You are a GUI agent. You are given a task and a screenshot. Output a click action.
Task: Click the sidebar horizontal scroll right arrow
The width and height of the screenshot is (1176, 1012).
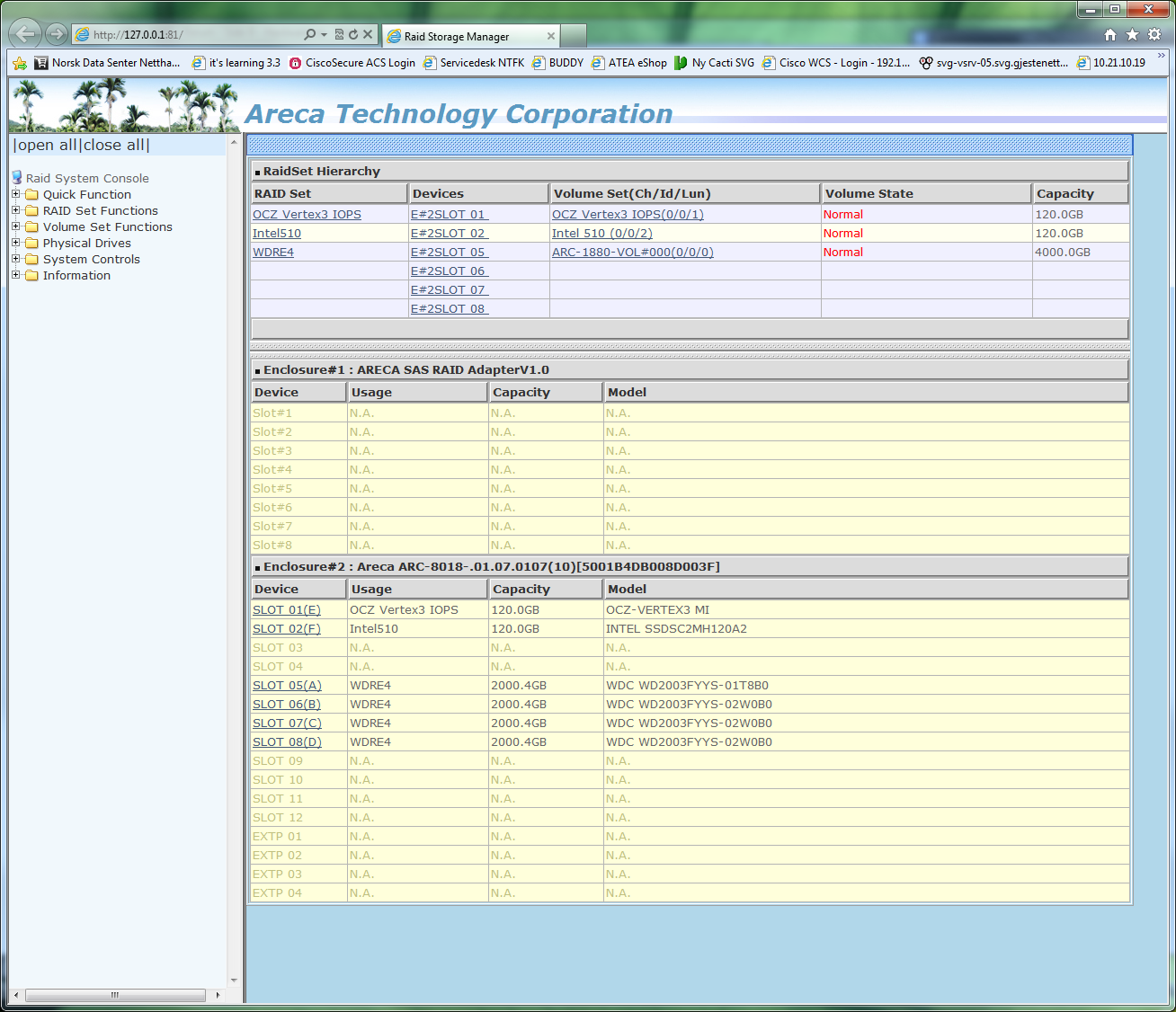pos(218,995)
